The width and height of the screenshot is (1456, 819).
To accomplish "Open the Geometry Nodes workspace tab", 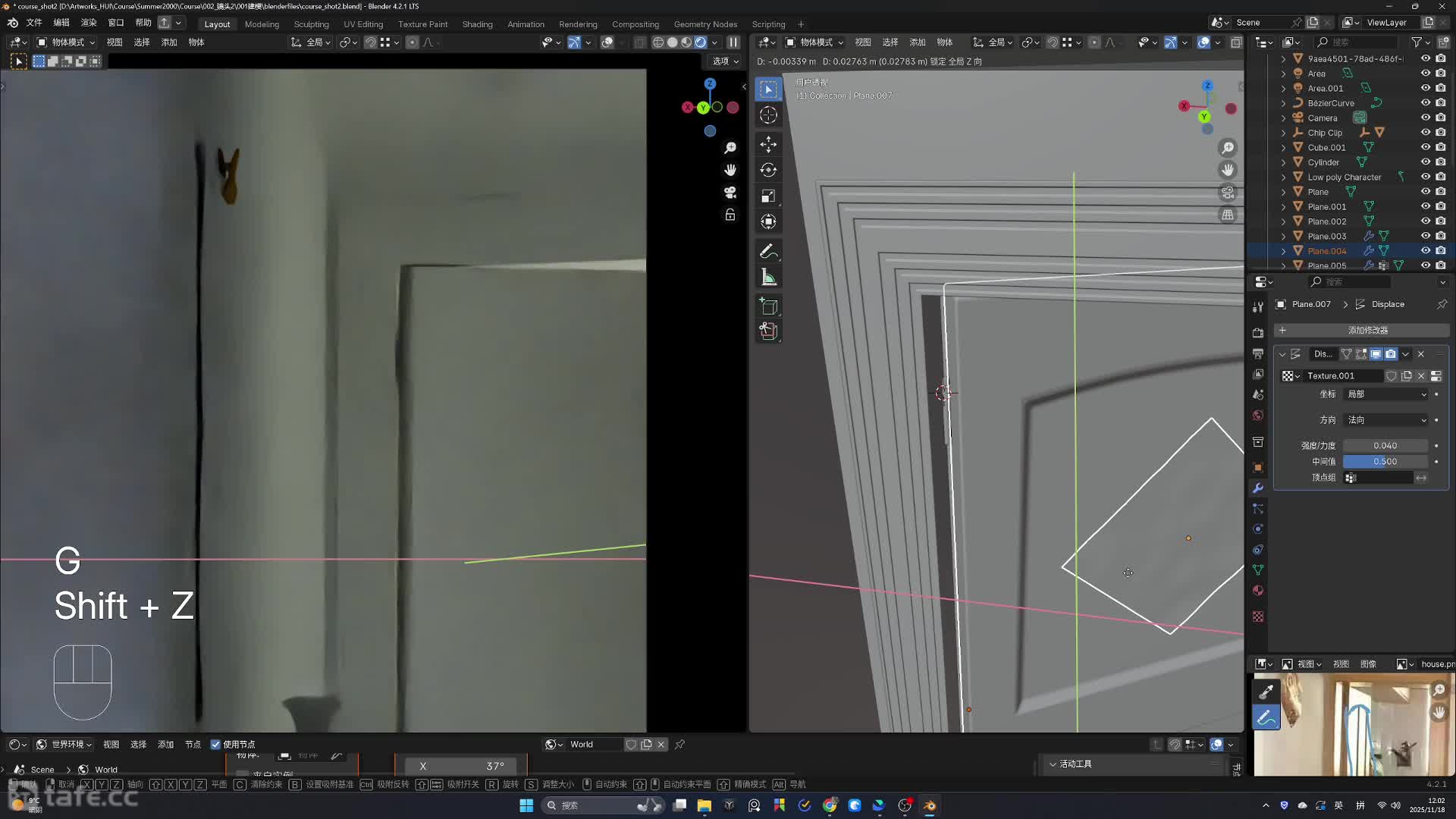I will 704,24.
